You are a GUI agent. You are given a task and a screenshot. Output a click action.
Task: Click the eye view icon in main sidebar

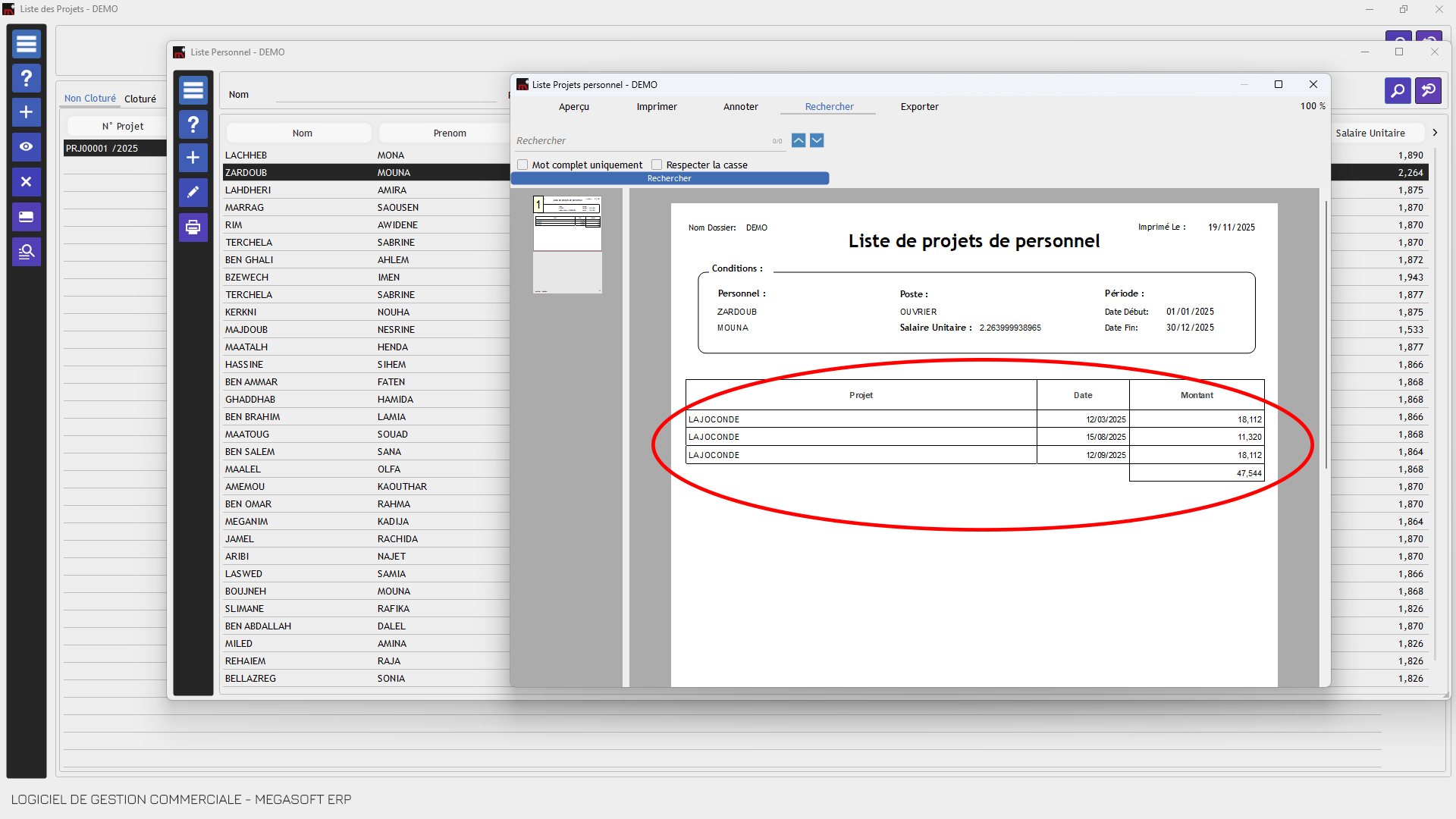coord(27,147)
